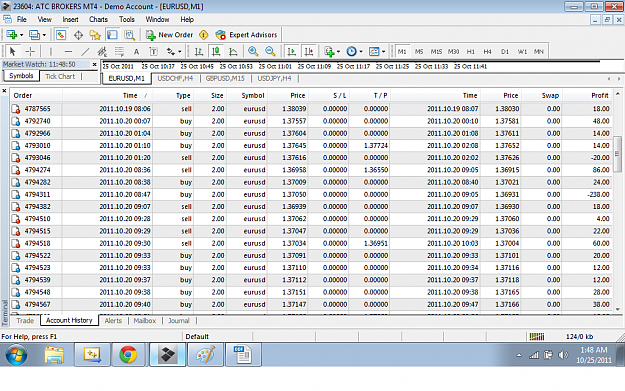Select the H4 timeframe
The image size is (625, 391).
click(x=487, y=51)
